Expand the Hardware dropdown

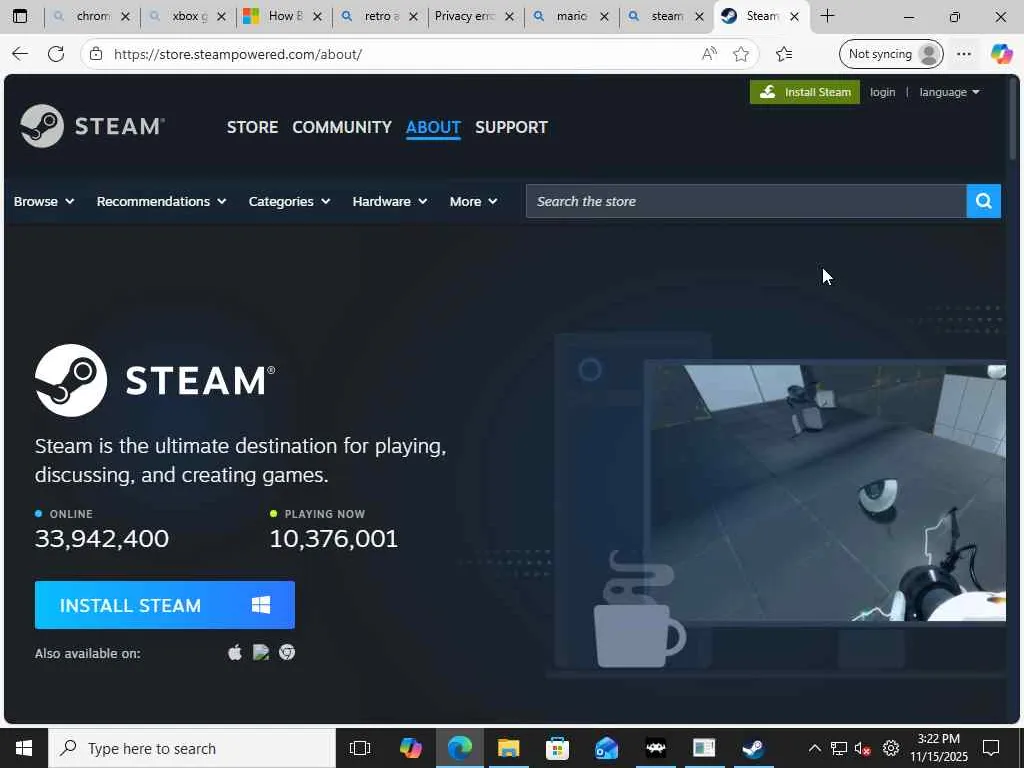tap(390, 201)
